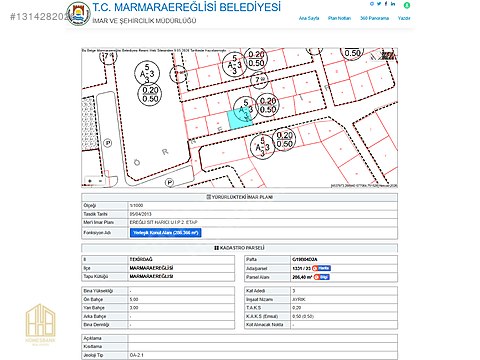The width and height of the screenshot is (480, 360).
Task: Click the list icon beside Yürürlükteki İmar Planı
Action: click(x=209, y=197)
